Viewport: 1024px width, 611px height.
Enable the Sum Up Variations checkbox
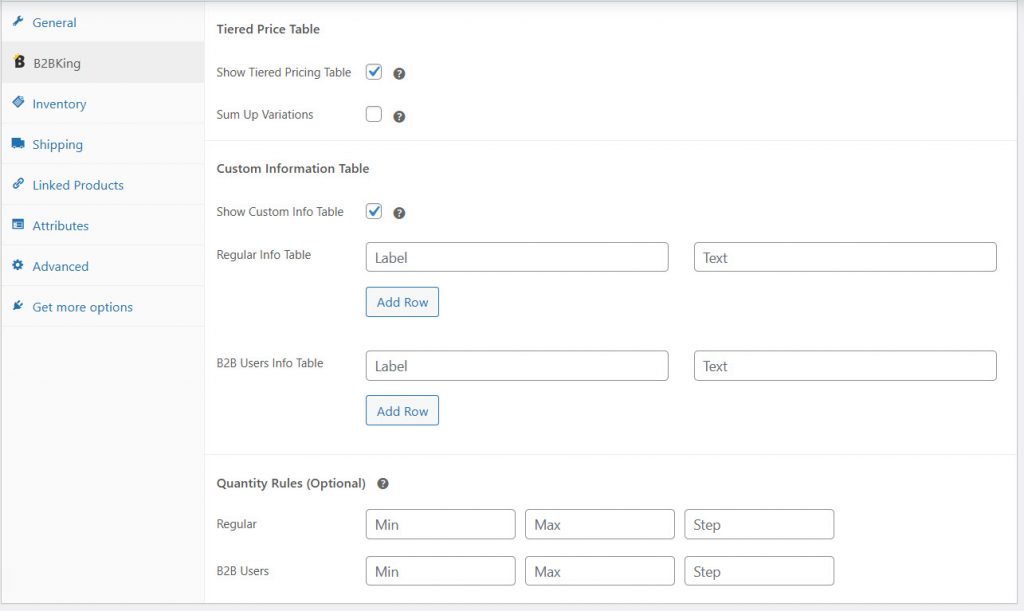coord(374,114)
